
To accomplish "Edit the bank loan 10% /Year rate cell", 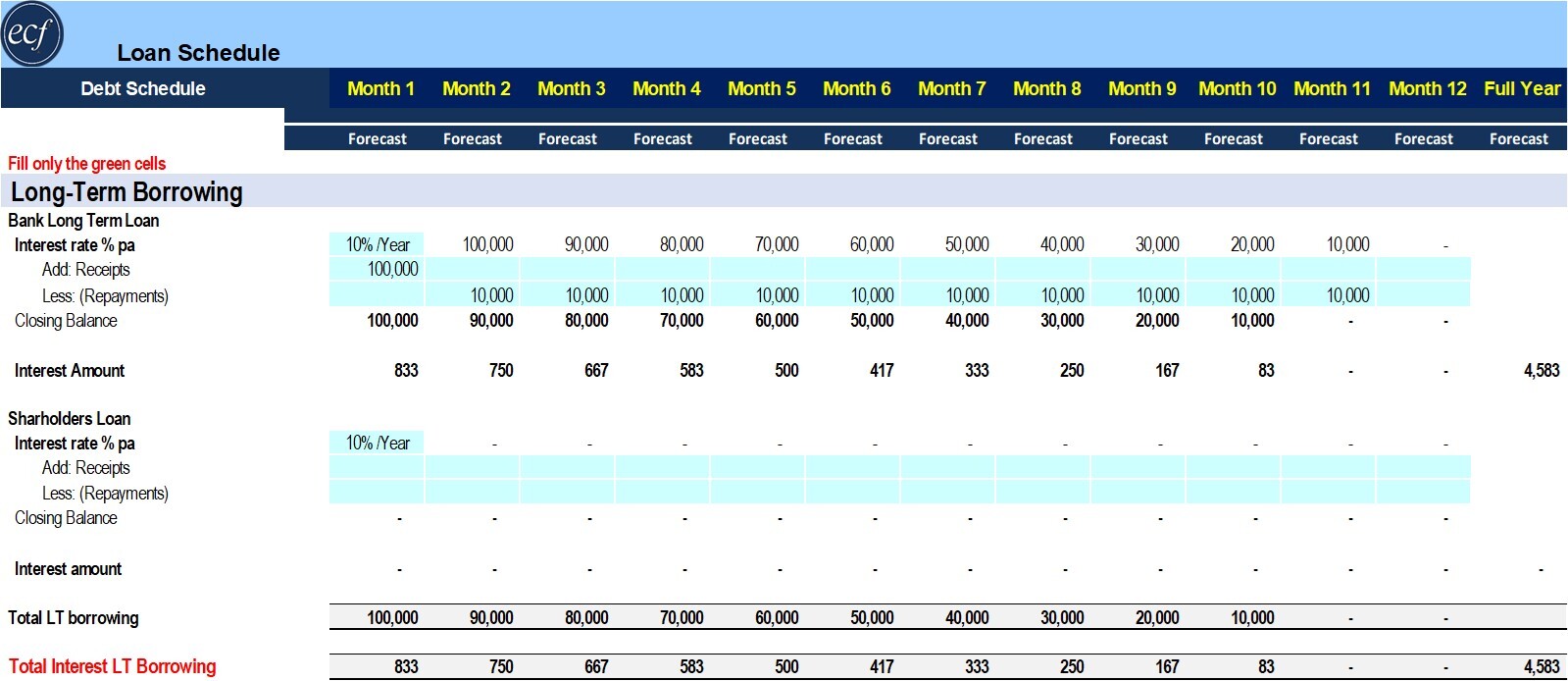I will pos(377,244).
